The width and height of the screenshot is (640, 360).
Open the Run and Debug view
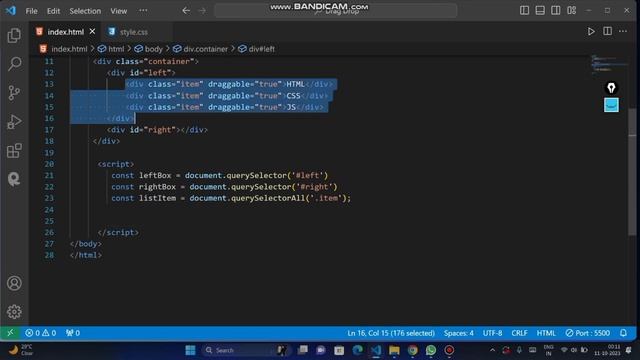click(x=14, y=122)
